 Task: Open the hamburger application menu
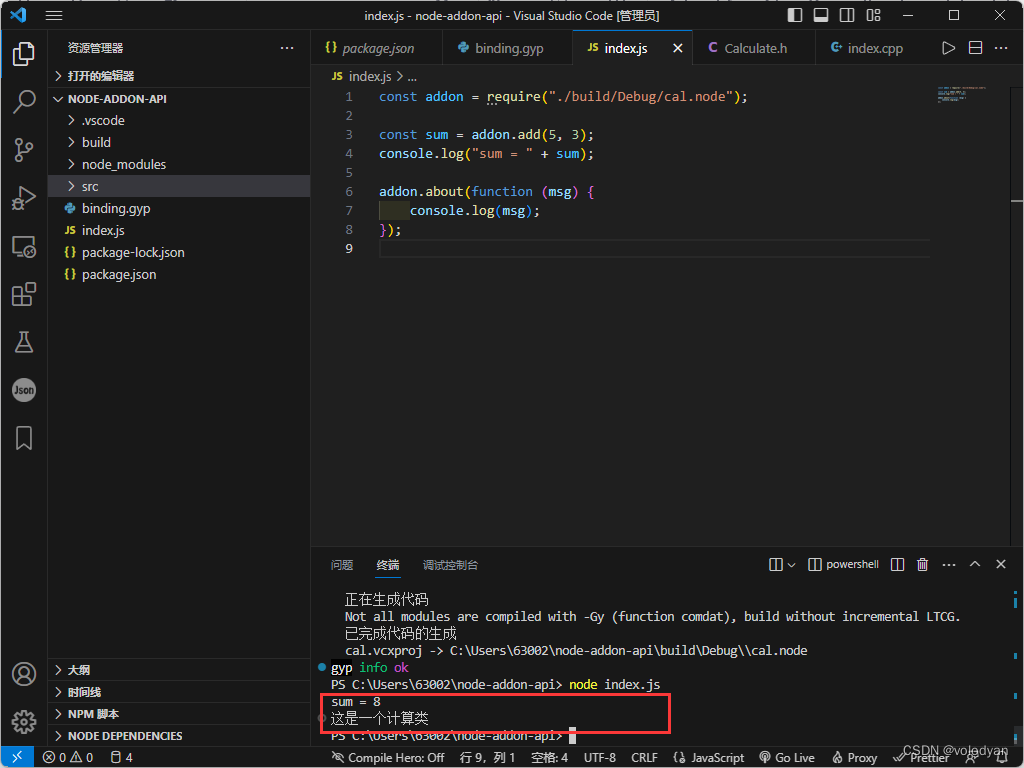tap(54, 15)
